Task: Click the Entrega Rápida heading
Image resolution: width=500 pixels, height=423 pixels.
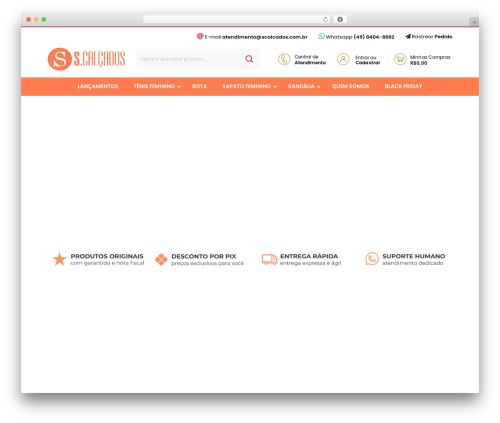Action: point(309,256)
